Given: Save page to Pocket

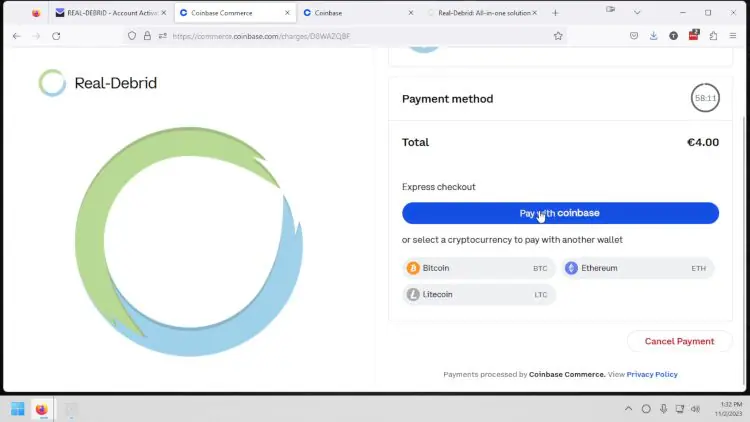Looking at the screenshot, I should (634, 36).
